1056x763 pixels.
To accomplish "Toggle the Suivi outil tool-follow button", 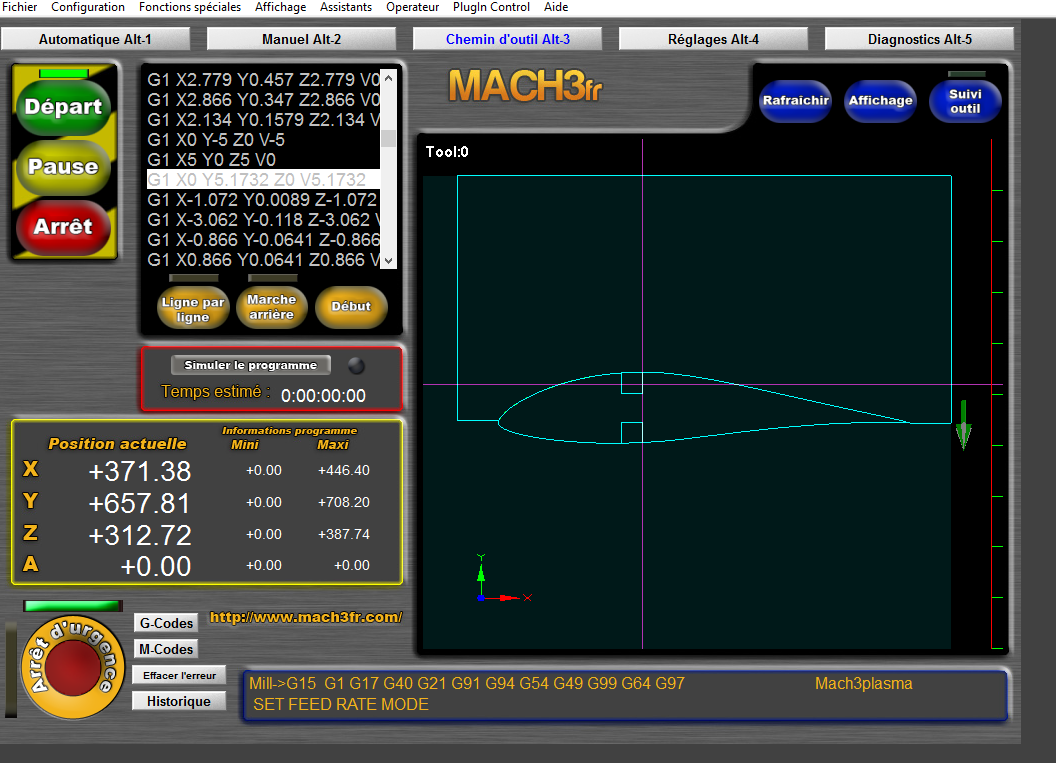I will coord(965,101).
